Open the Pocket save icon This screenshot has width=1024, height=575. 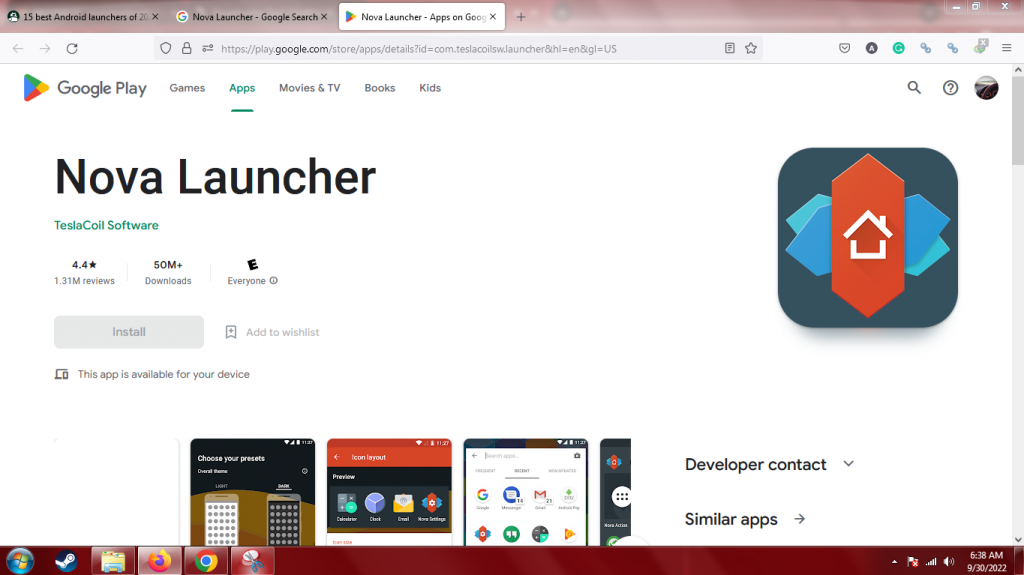pyautogui.click(x=844, y=48)
